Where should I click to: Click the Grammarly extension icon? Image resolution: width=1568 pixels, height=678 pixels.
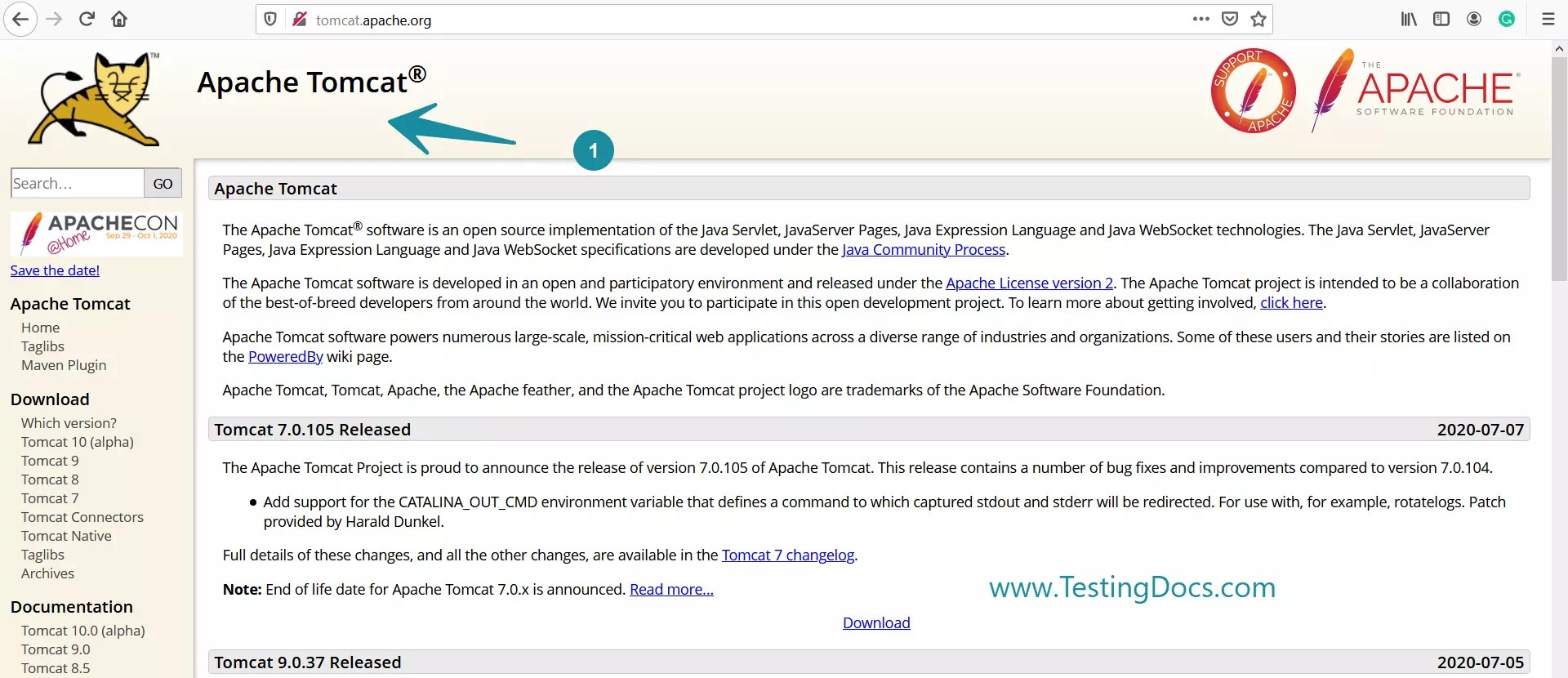pos(1507,19)
